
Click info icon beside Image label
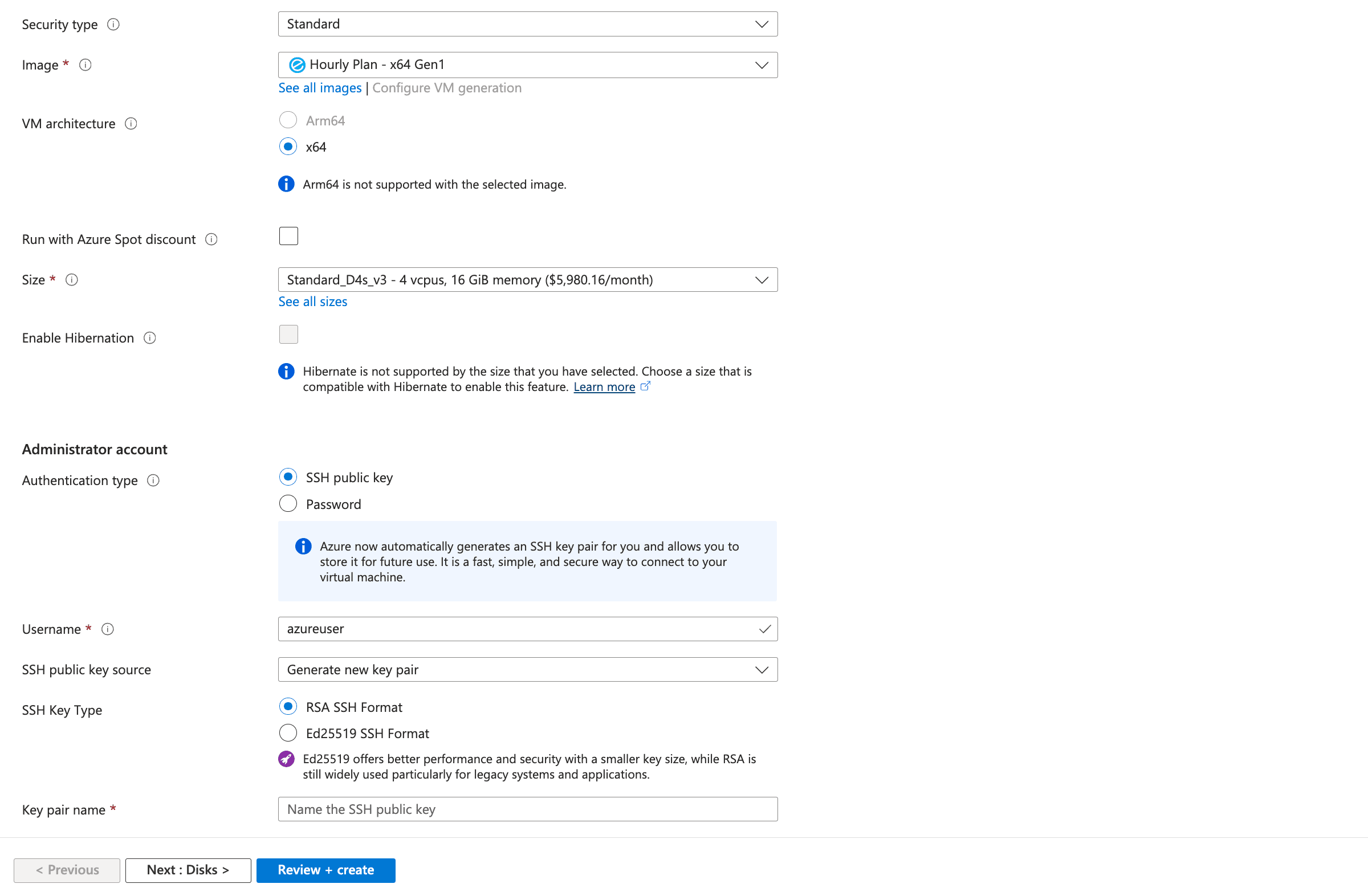85,65
